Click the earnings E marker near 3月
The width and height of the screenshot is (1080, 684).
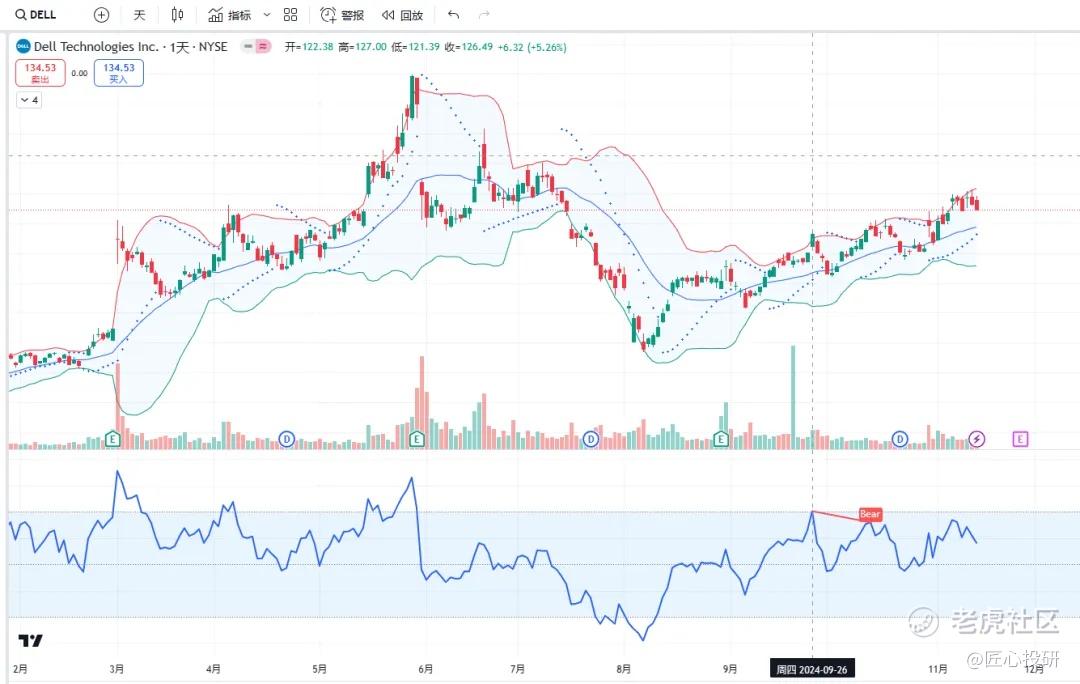pos(113,438)
